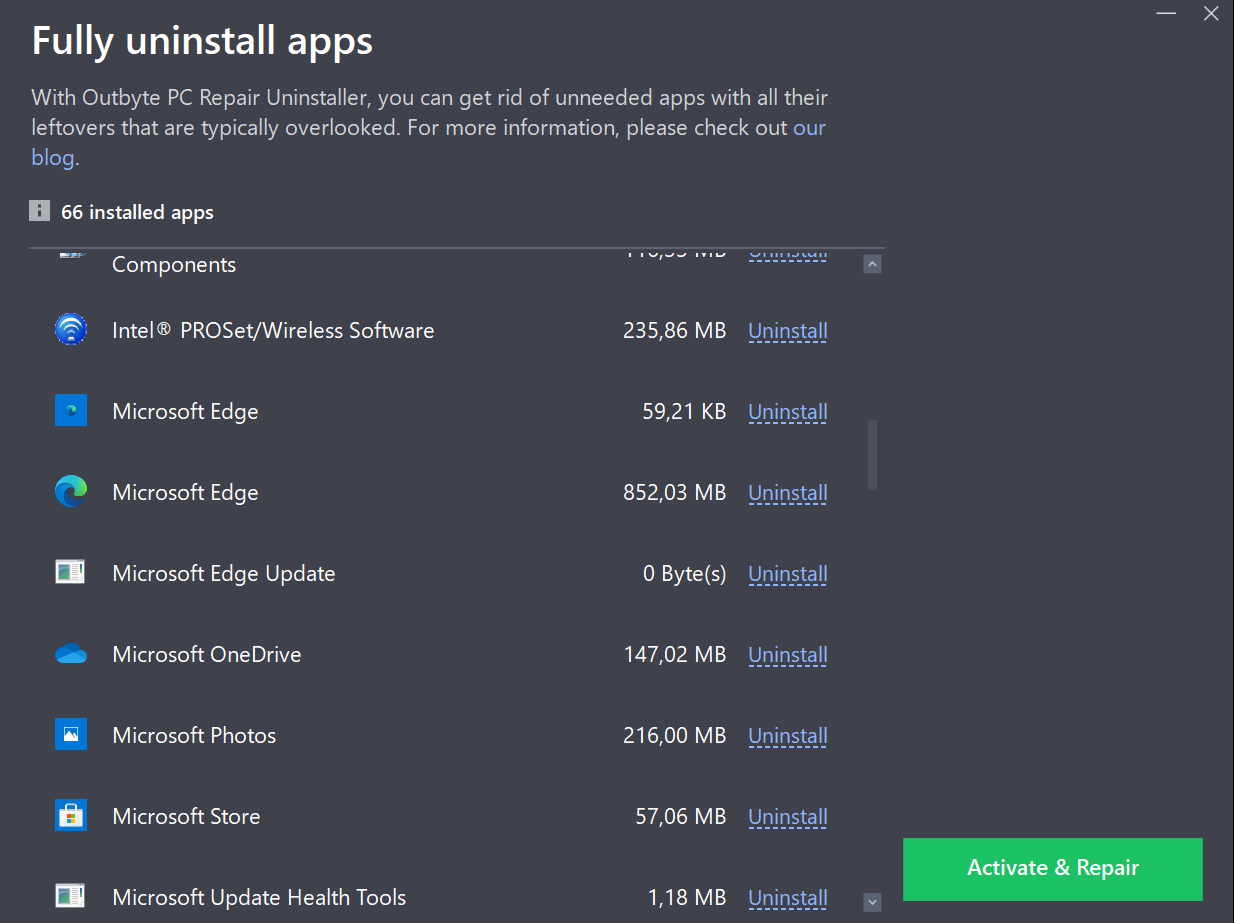
Task: Uninstall Microsoft Photos
Action: (787, 736)
